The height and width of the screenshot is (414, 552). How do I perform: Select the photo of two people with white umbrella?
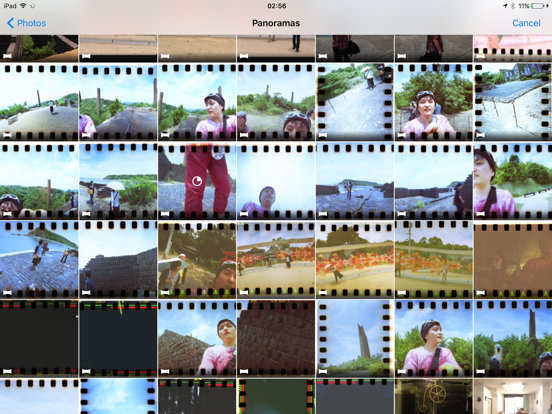point(118,180)
